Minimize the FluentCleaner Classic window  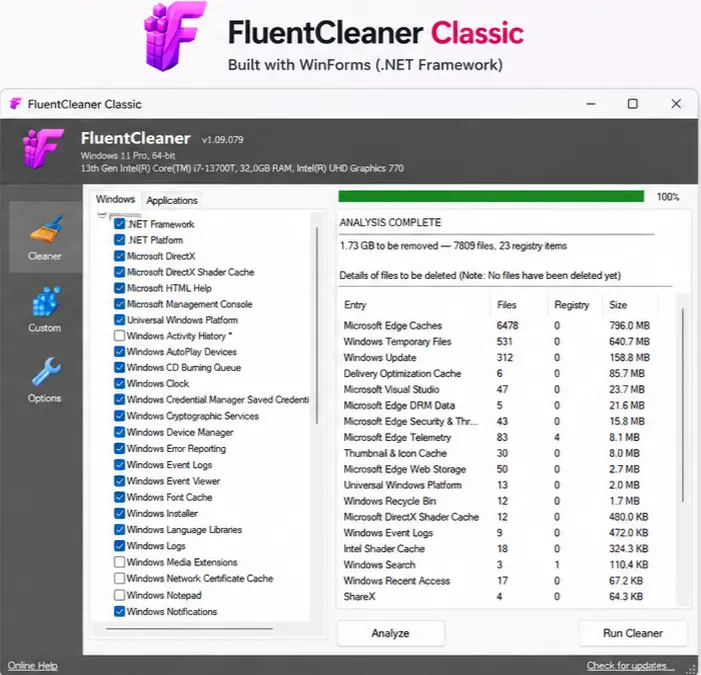click(591, 104)
